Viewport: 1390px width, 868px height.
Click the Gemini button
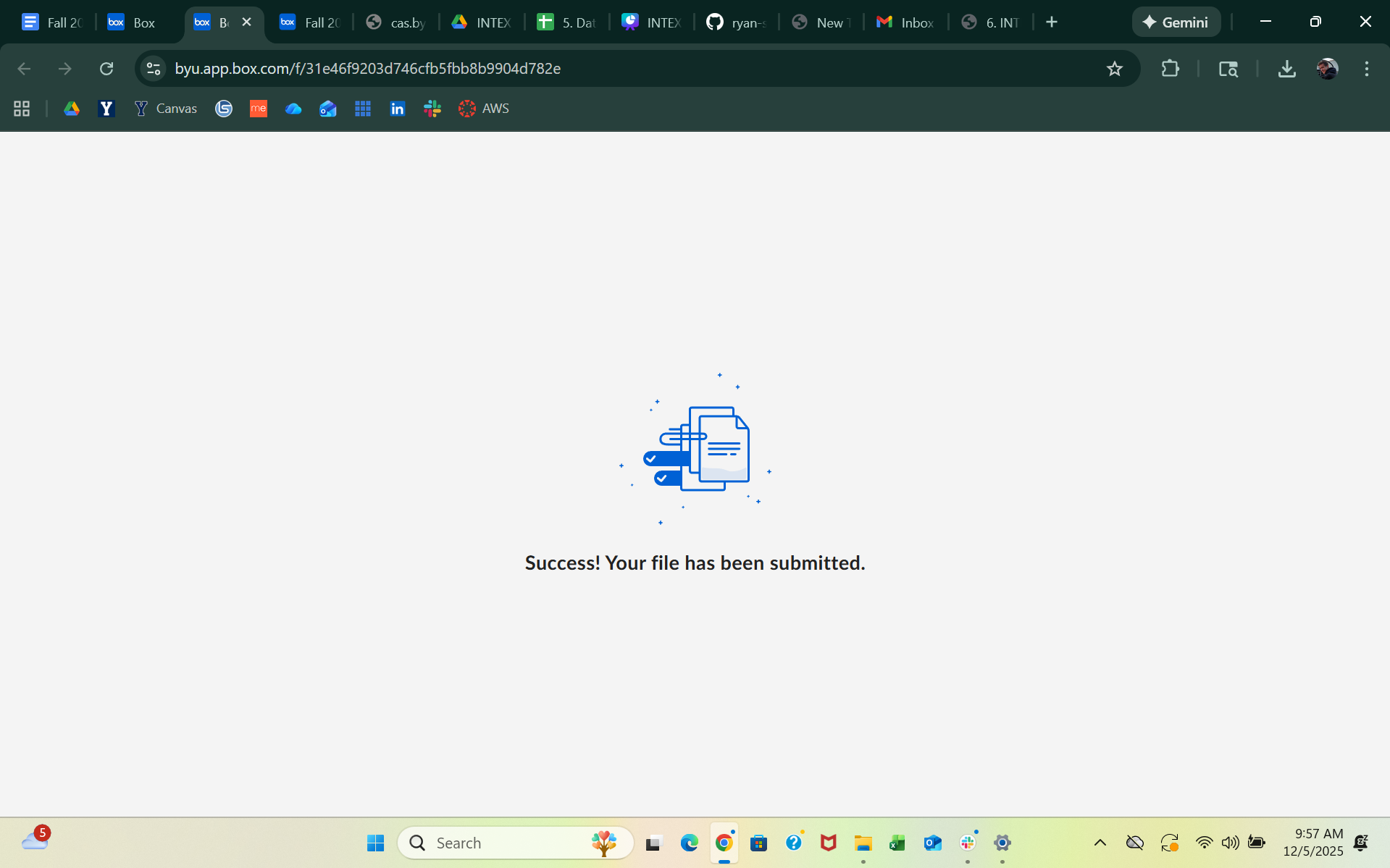(1176, 22)
